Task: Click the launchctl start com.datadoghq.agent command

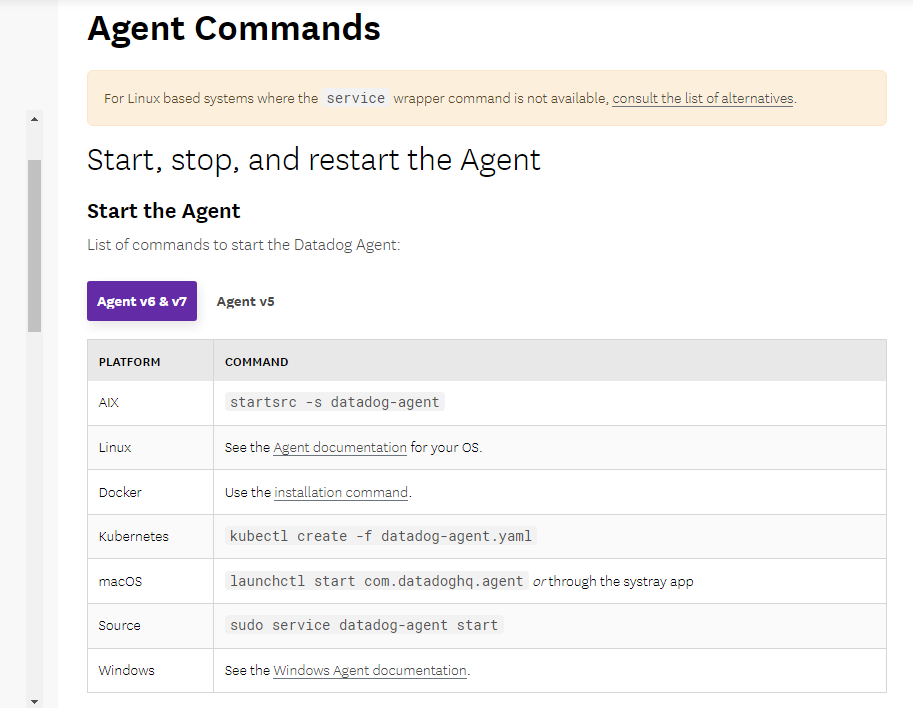Action: pyautogui.click(x=377, y=581)
